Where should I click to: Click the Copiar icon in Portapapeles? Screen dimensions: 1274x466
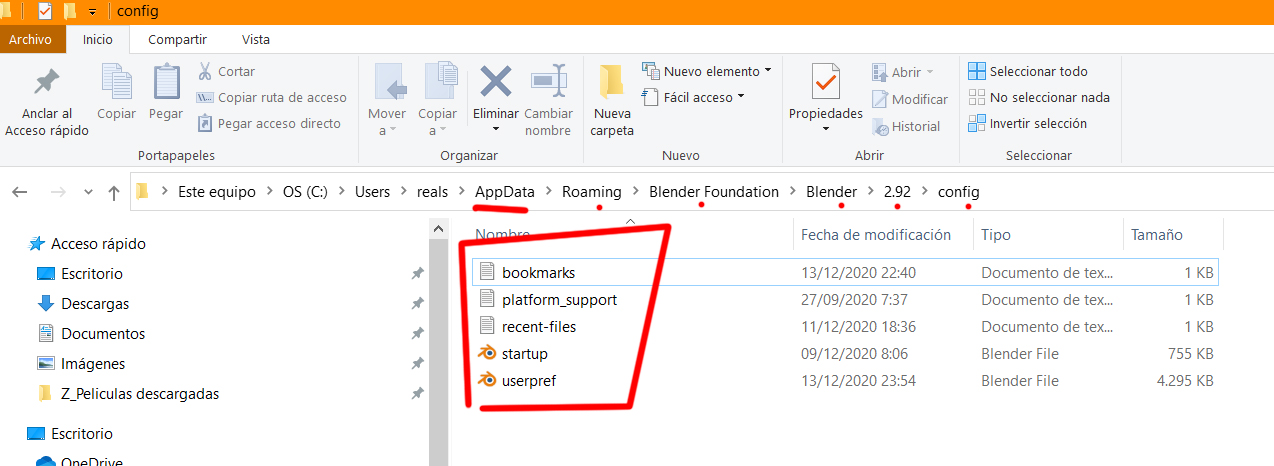click(x=117, y=84)
